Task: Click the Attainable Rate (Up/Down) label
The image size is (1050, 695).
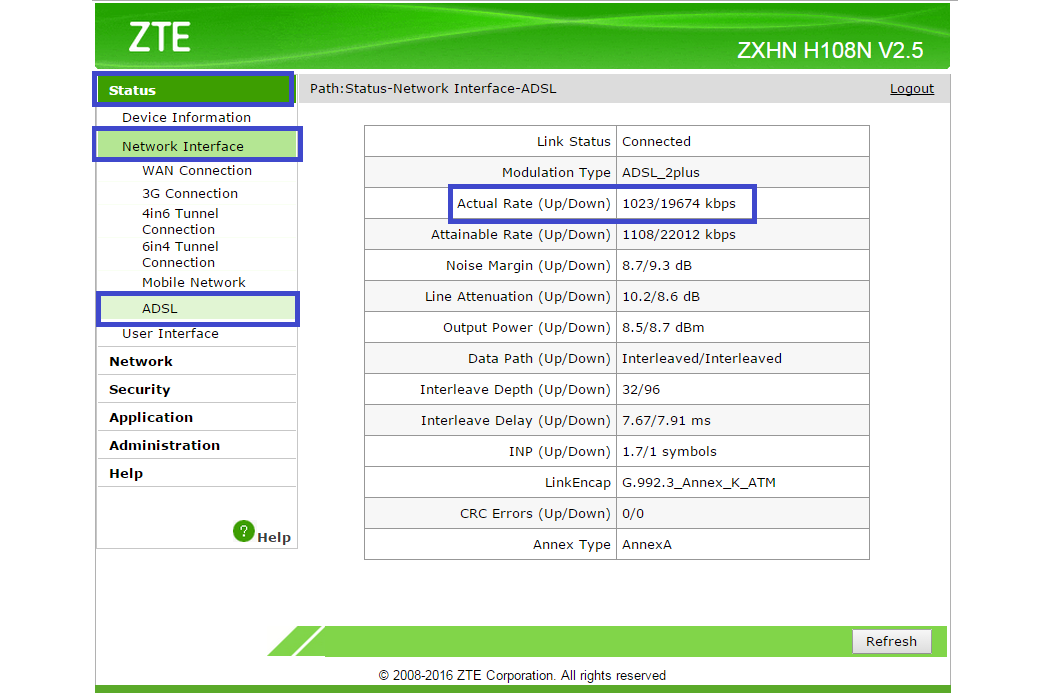Action: (x=521, y=235)
